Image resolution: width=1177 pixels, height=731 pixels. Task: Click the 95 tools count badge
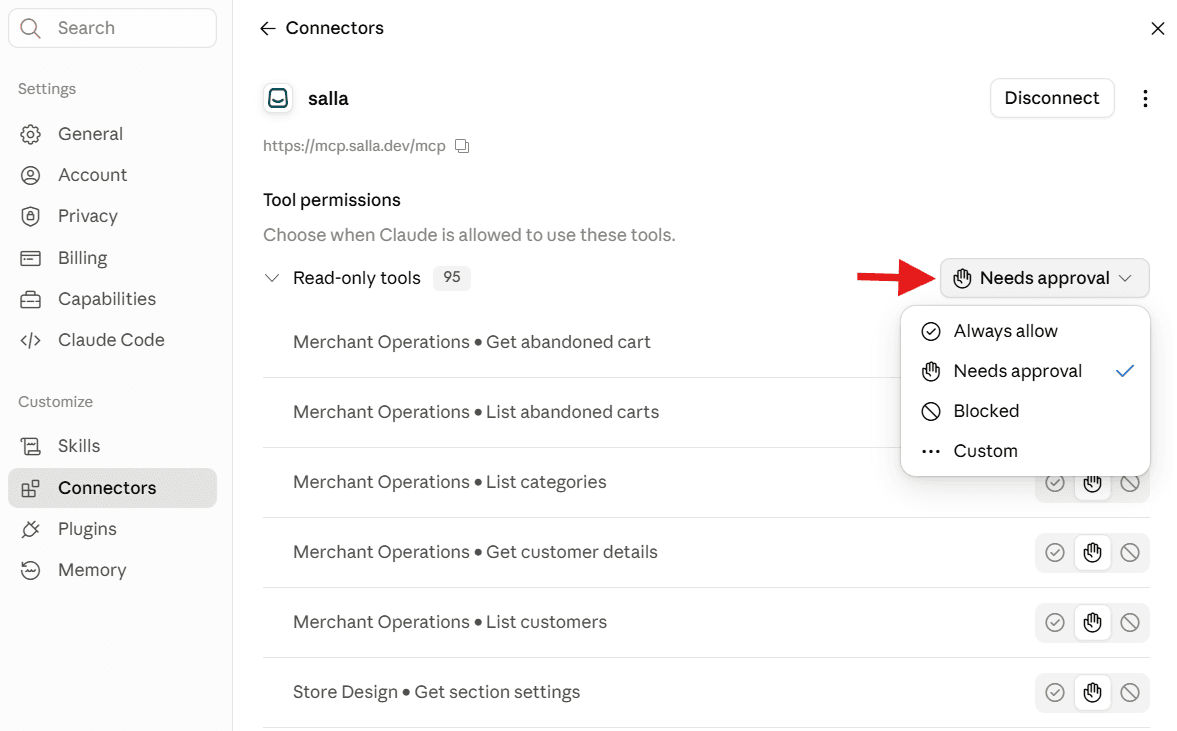[452, 278]
